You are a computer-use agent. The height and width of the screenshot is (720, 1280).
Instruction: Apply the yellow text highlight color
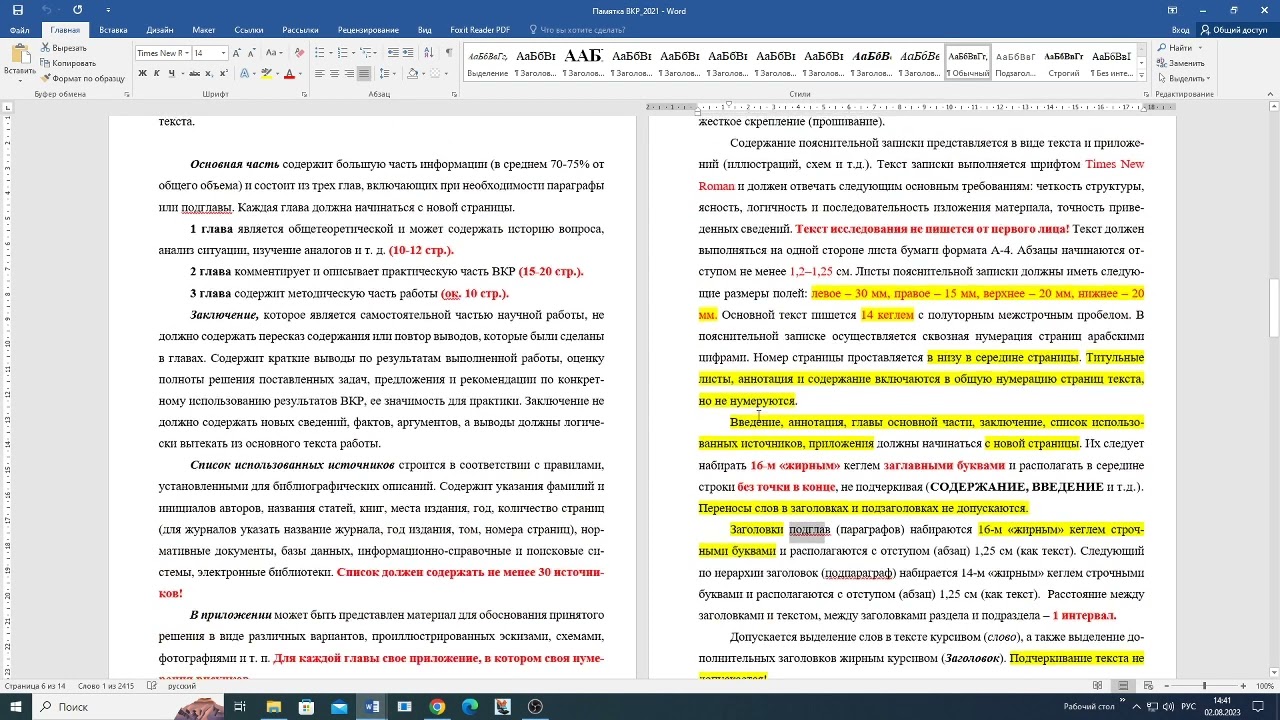coord(266,74)
